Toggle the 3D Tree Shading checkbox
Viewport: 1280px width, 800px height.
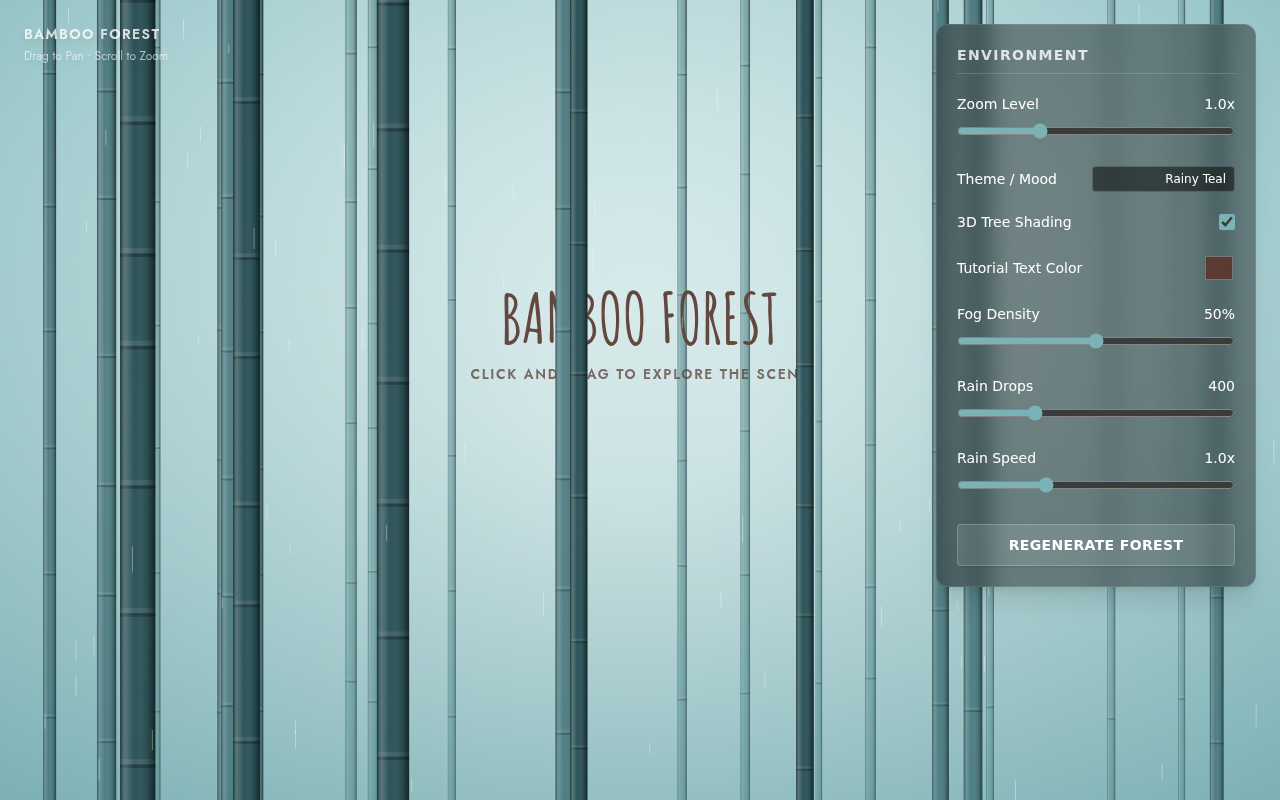click(1227, 222)
